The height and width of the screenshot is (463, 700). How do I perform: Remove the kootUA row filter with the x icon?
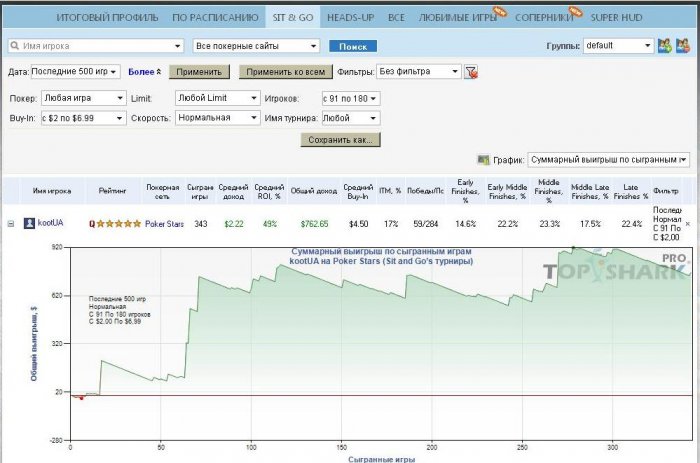click(x=687, y=224)
